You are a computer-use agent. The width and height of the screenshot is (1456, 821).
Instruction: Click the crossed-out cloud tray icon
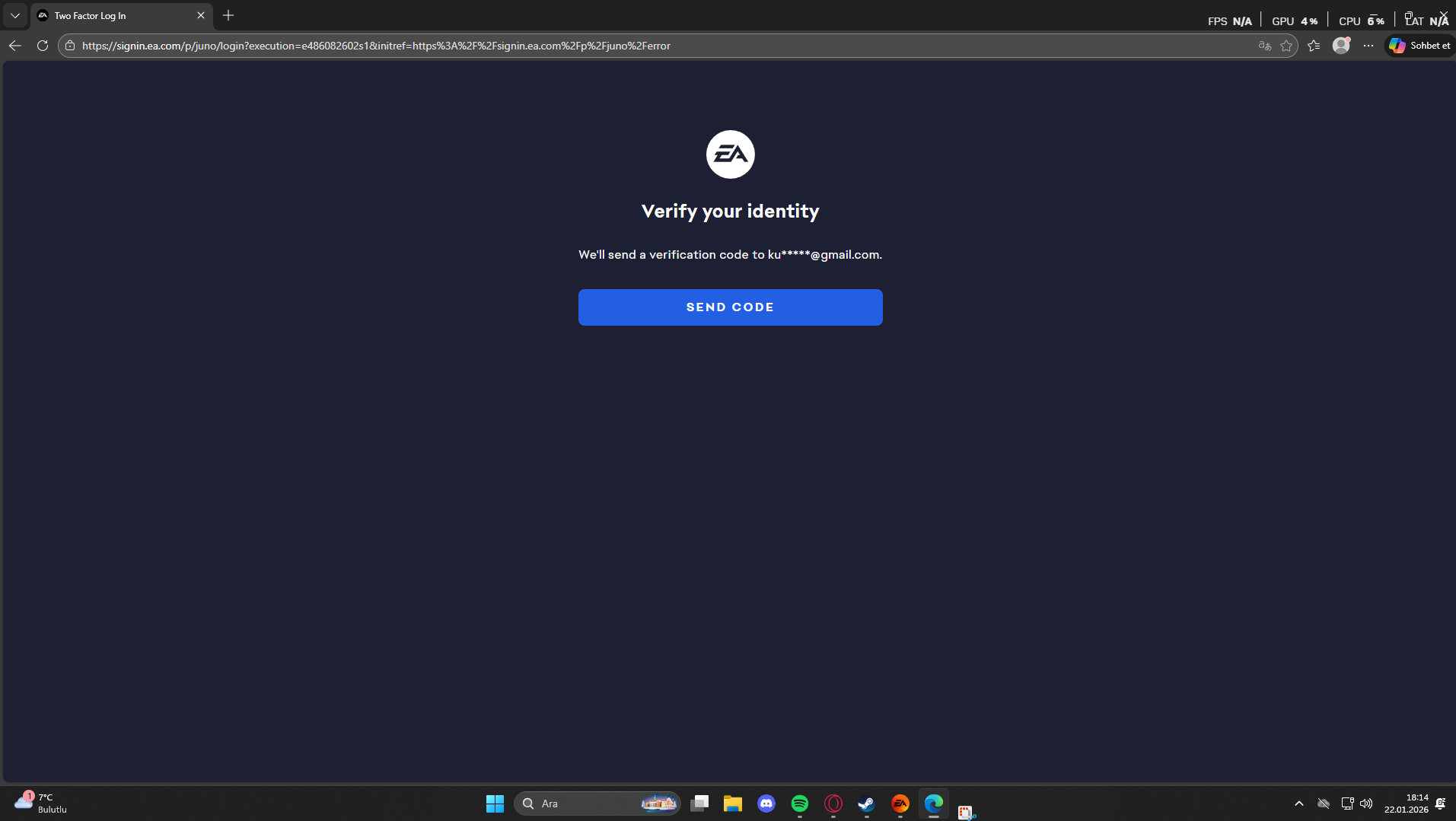[x=1324, y=803]
